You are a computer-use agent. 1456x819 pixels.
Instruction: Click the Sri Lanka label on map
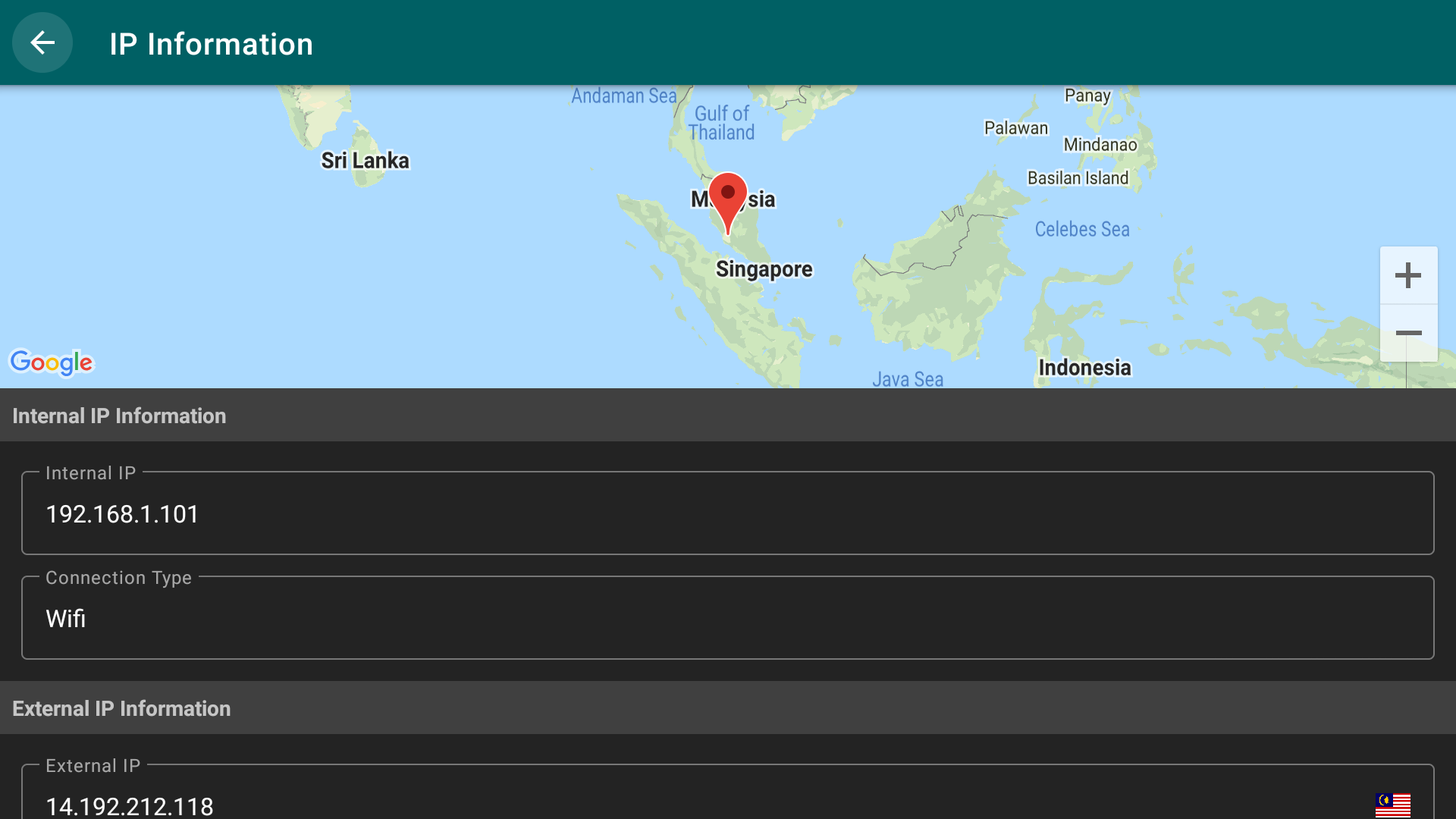(x=365, y=161)
